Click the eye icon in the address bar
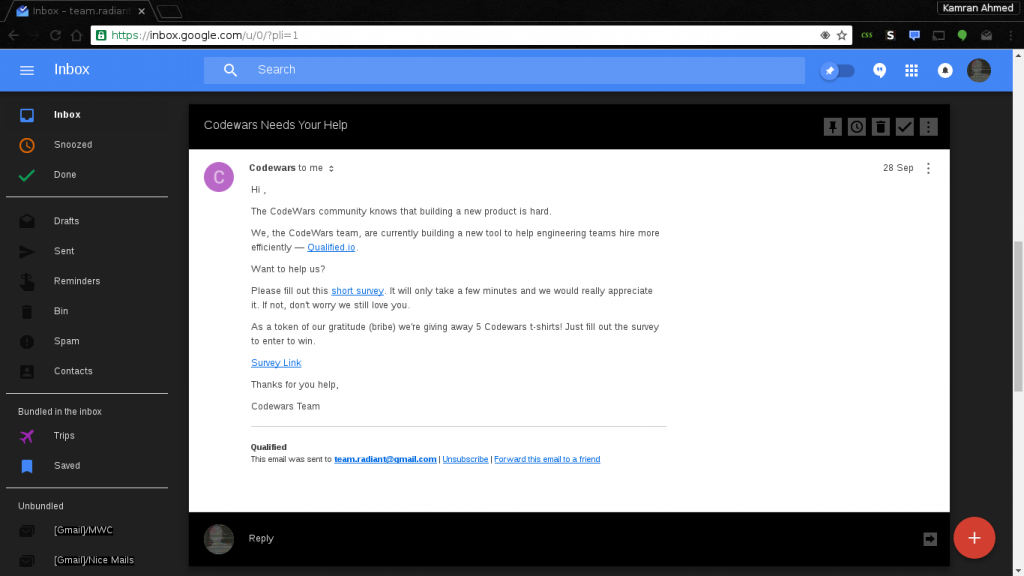This screenshot has width=1024, height=576. click(825, 36)
